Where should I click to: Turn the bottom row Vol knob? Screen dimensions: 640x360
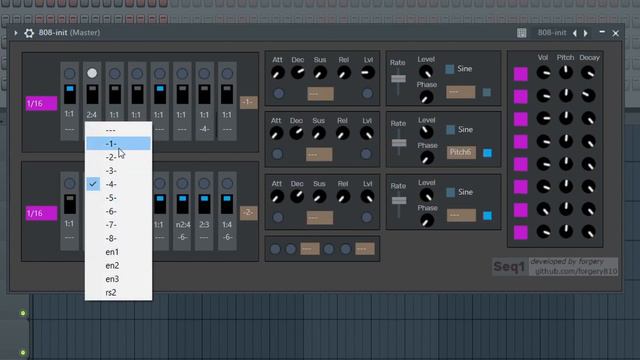tap(543, 232)
